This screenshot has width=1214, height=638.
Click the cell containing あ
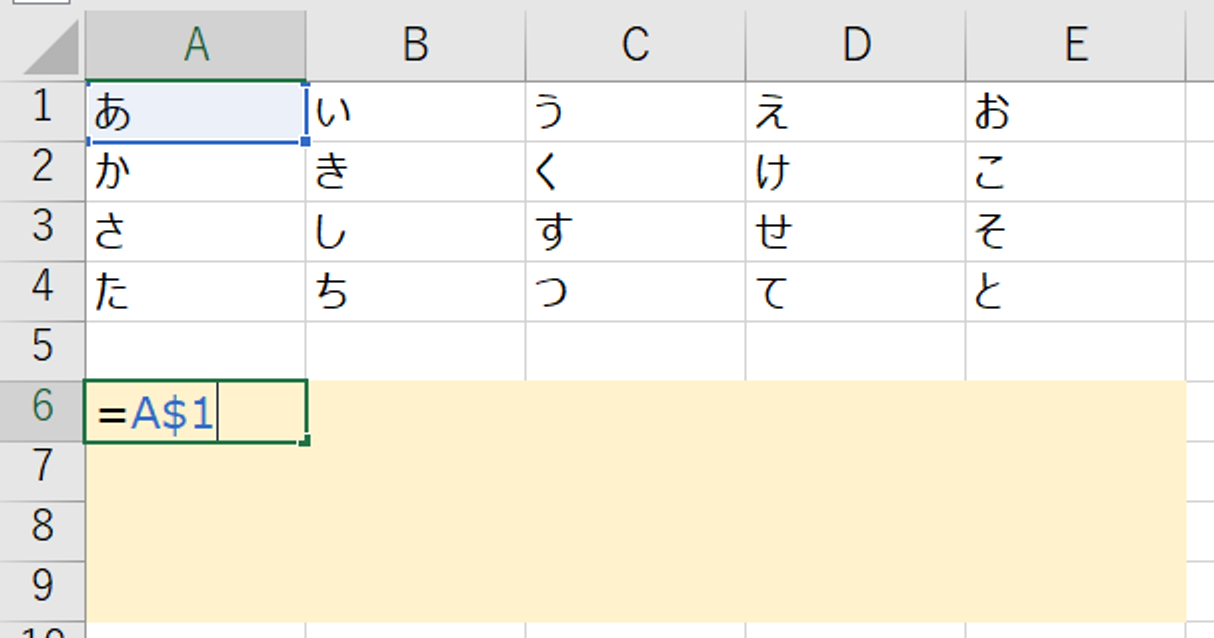(196, 111)
